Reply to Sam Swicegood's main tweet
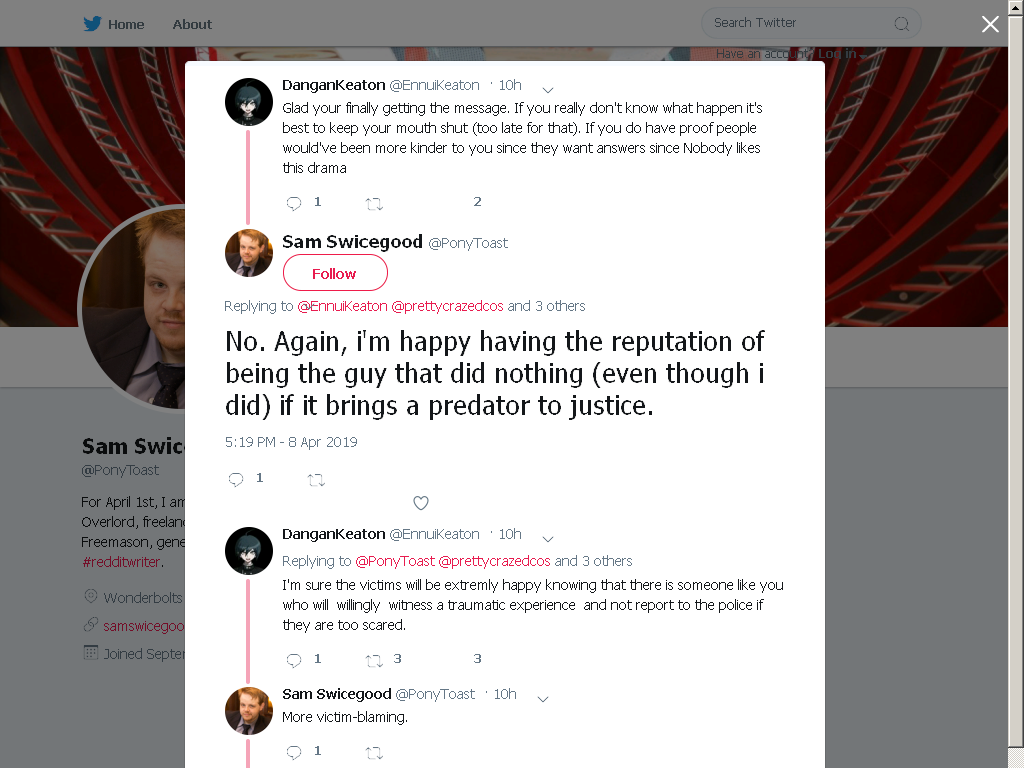The height and width of the screenshot is (768, 1024). point(236,479)
